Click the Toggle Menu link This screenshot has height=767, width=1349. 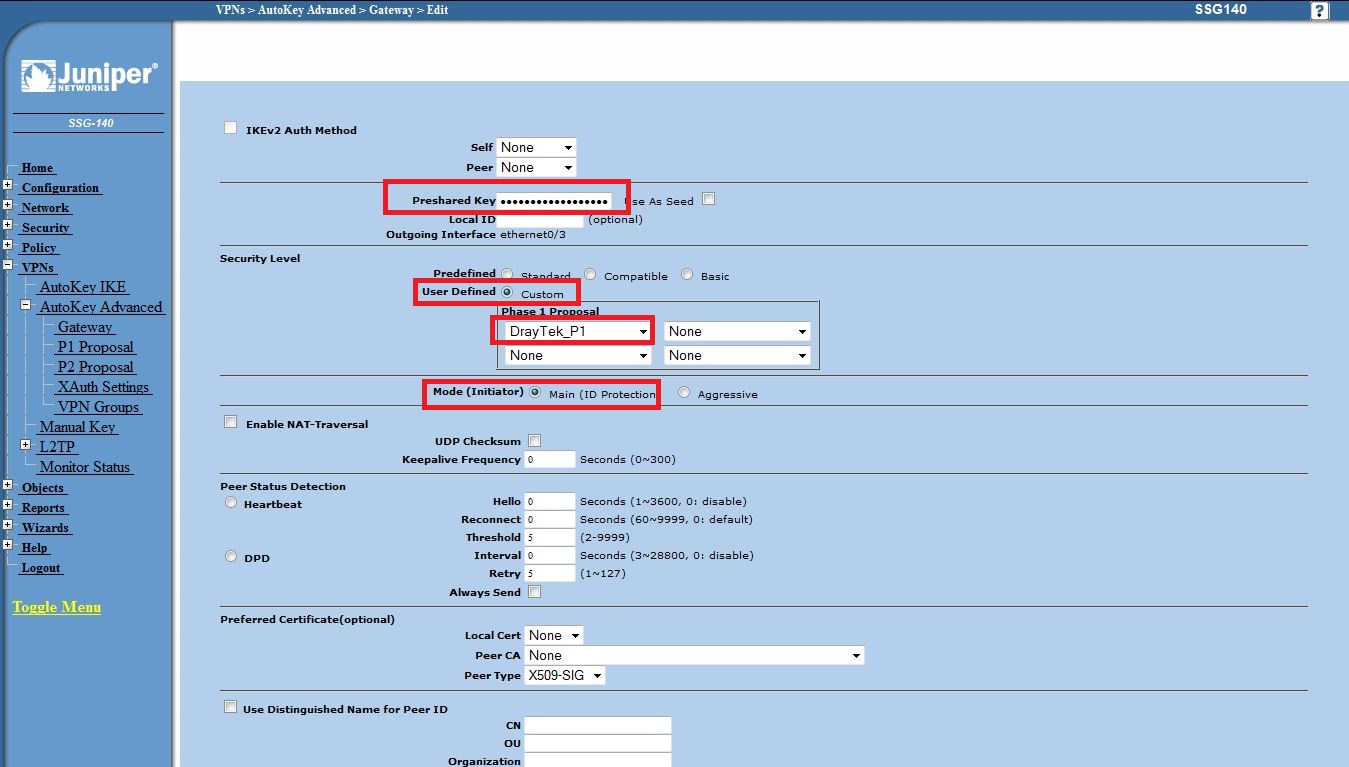[x=56, y=607]
